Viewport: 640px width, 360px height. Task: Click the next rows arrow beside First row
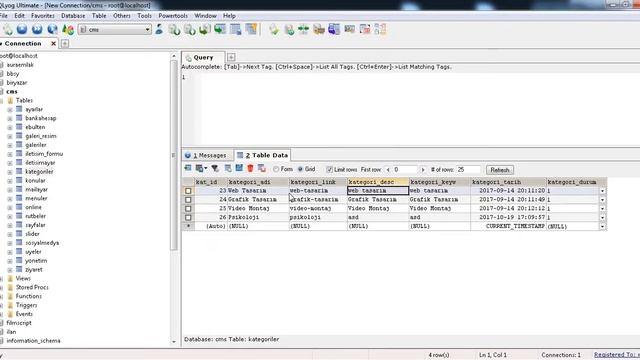pos(423,169)
